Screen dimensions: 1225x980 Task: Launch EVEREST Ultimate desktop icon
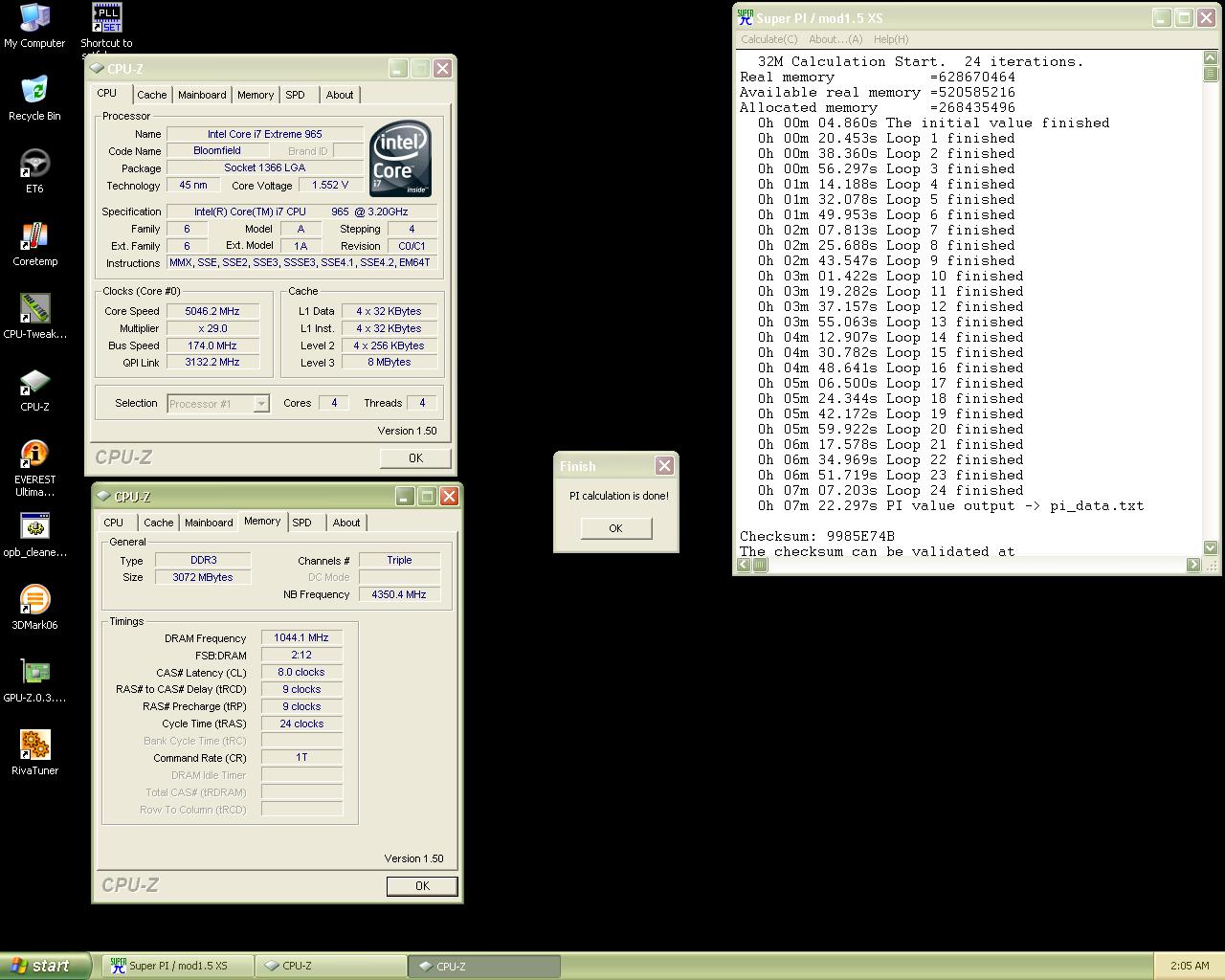(x=34, y=468)
